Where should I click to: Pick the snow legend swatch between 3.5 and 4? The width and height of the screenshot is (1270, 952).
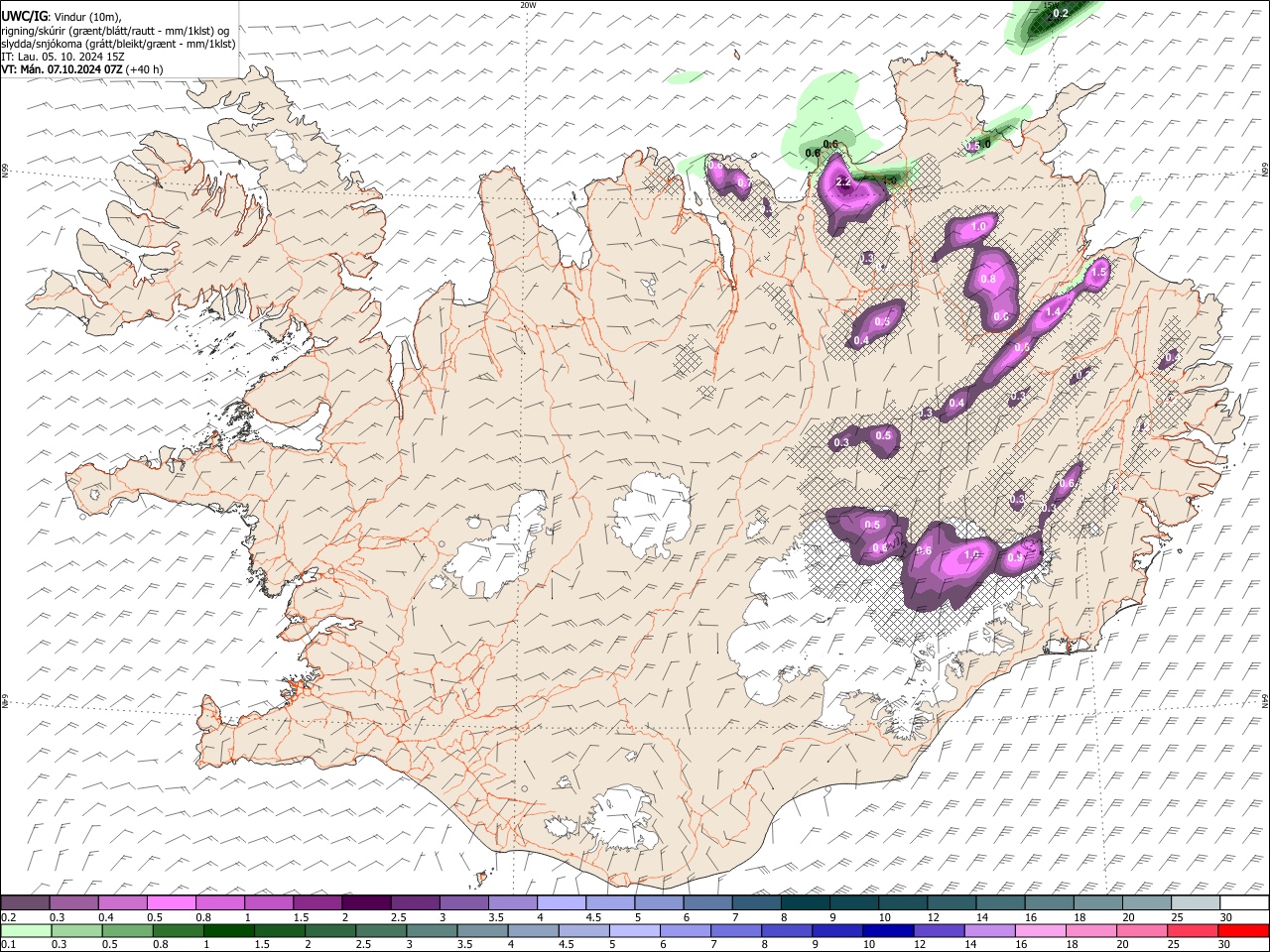click(x=513, y=902)
